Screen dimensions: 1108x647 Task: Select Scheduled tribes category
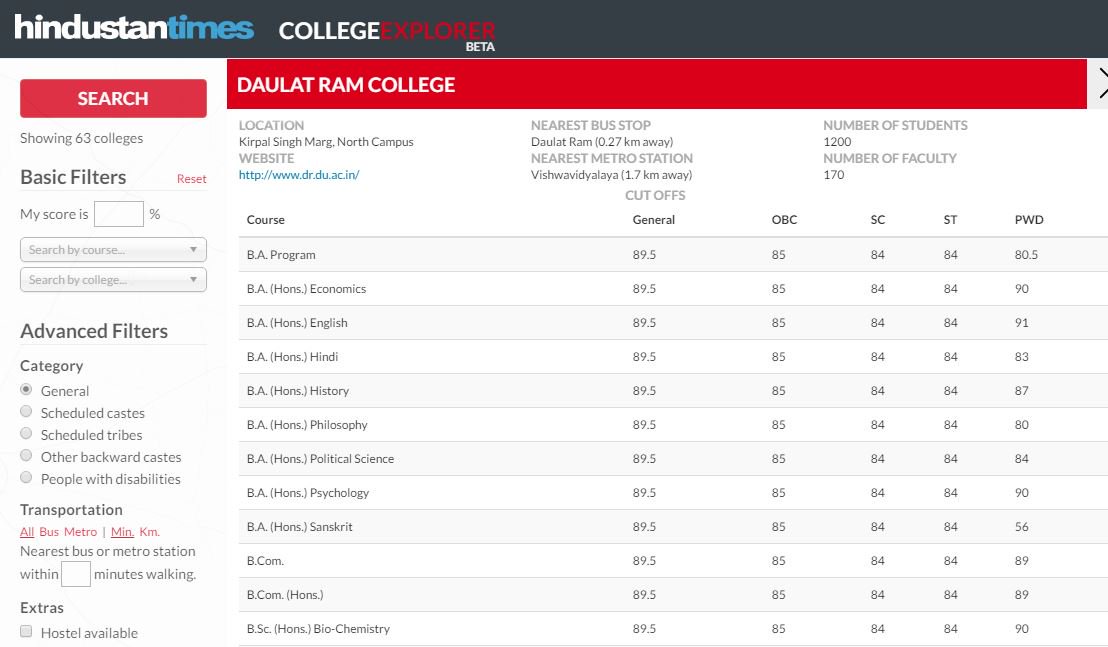26,433
